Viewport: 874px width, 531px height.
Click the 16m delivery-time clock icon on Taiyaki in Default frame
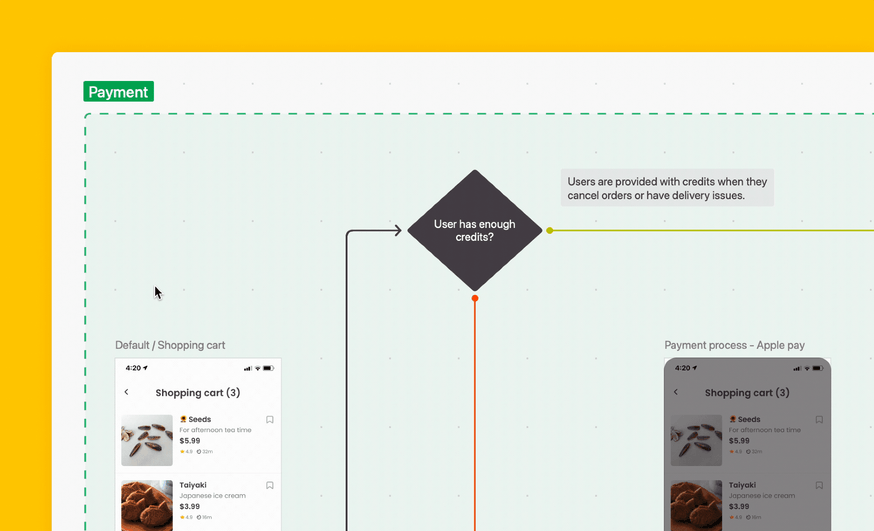click(199, 517)
